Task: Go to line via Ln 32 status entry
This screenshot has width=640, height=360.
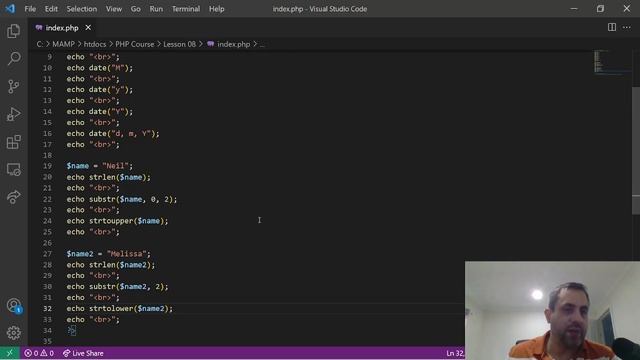Action: tap(455, 353)
